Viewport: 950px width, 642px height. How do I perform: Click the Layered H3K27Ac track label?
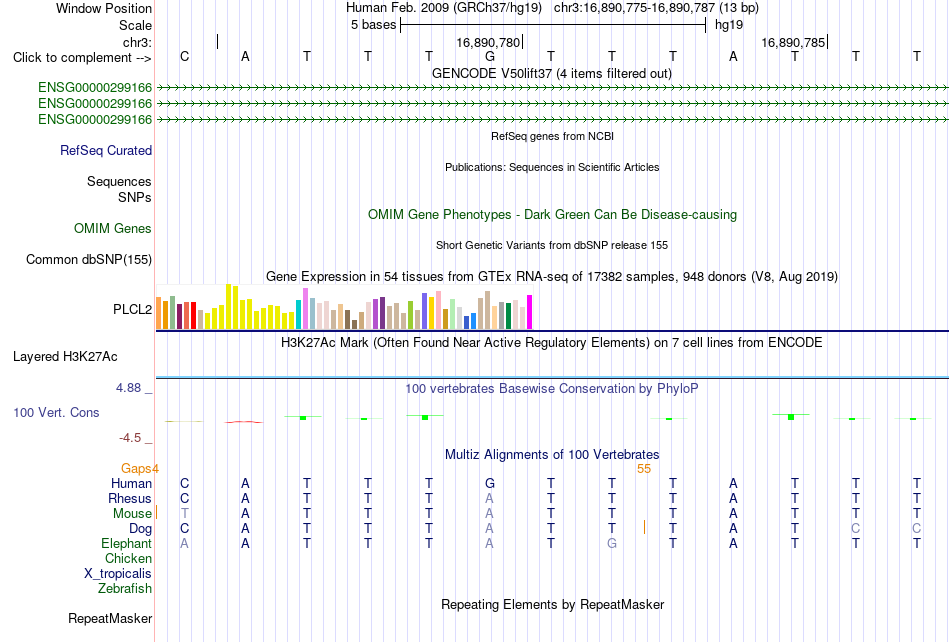tap(65, 357)
